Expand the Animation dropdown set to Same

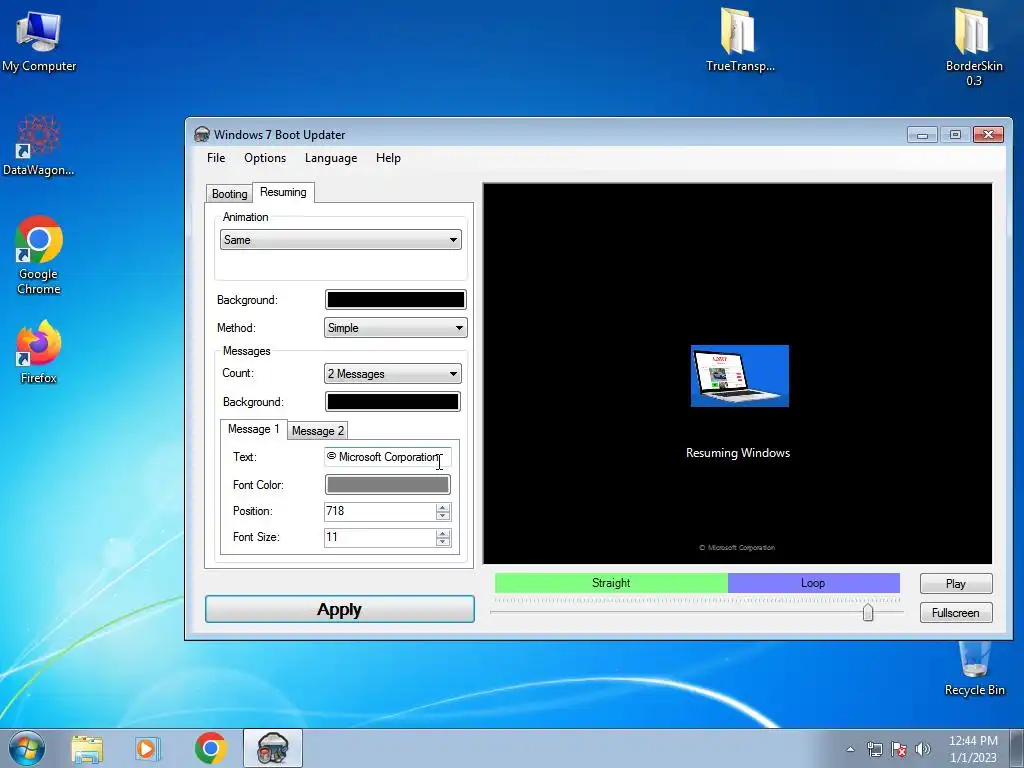(341, 240)
